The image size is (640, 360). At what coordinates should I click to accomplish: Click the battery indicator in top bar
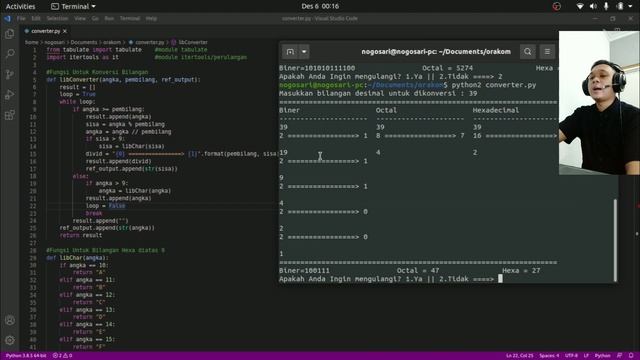[620, 6]
